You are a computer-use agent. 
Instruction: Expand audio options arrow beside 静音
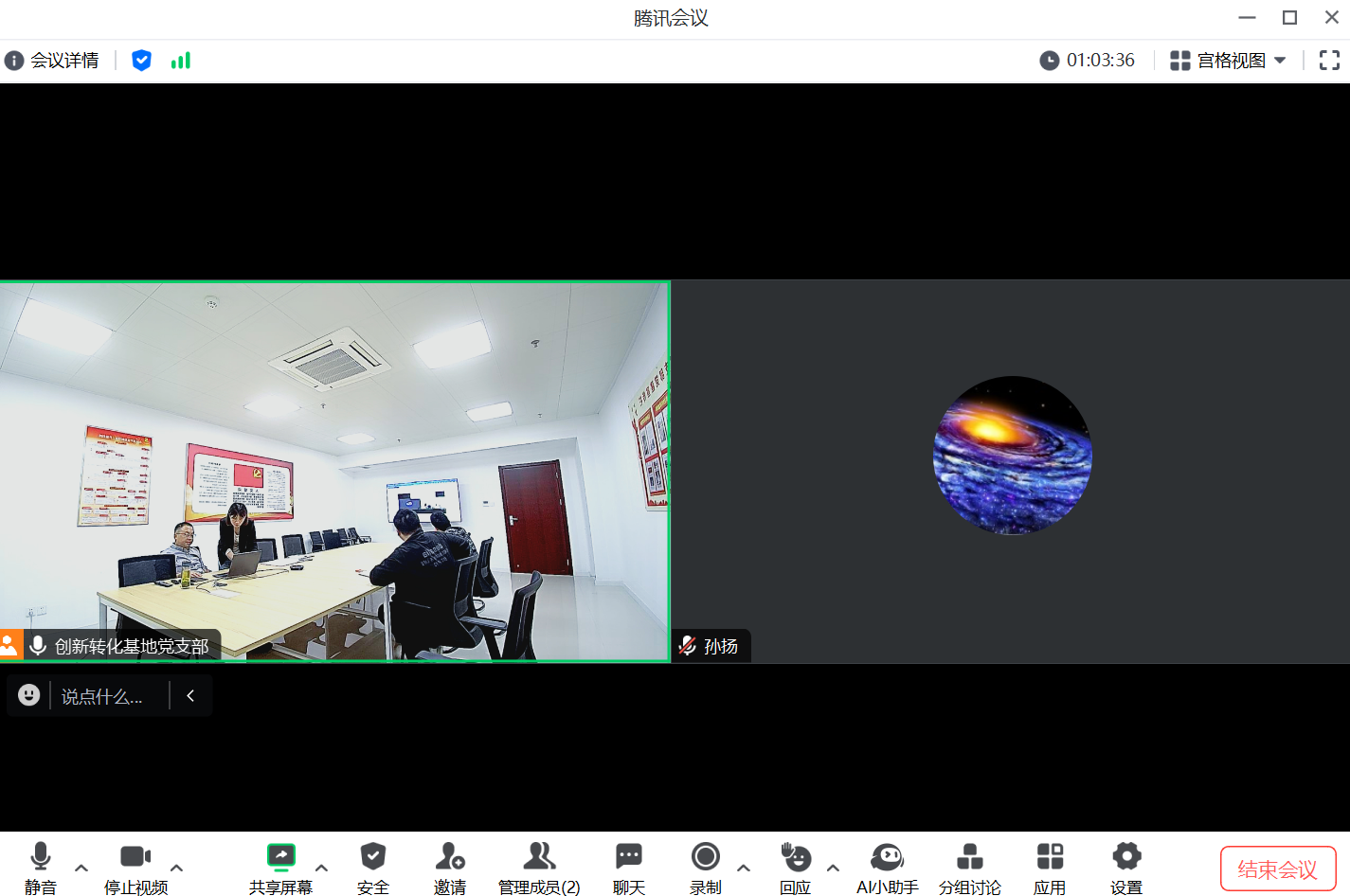[x=81, y=868]
